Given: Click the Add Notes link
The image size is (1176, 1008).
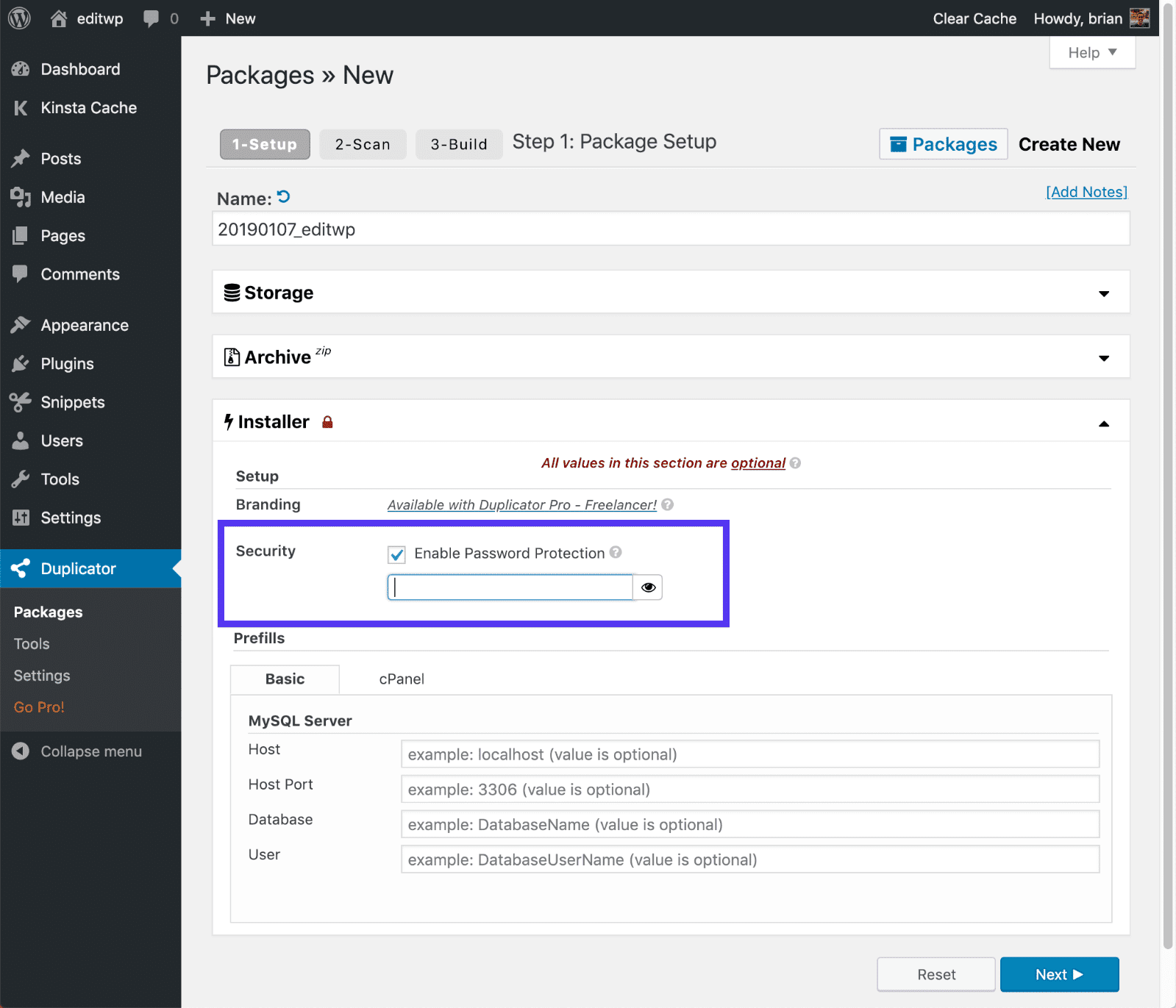Looking at the screenshot, I should (1086, 192).
